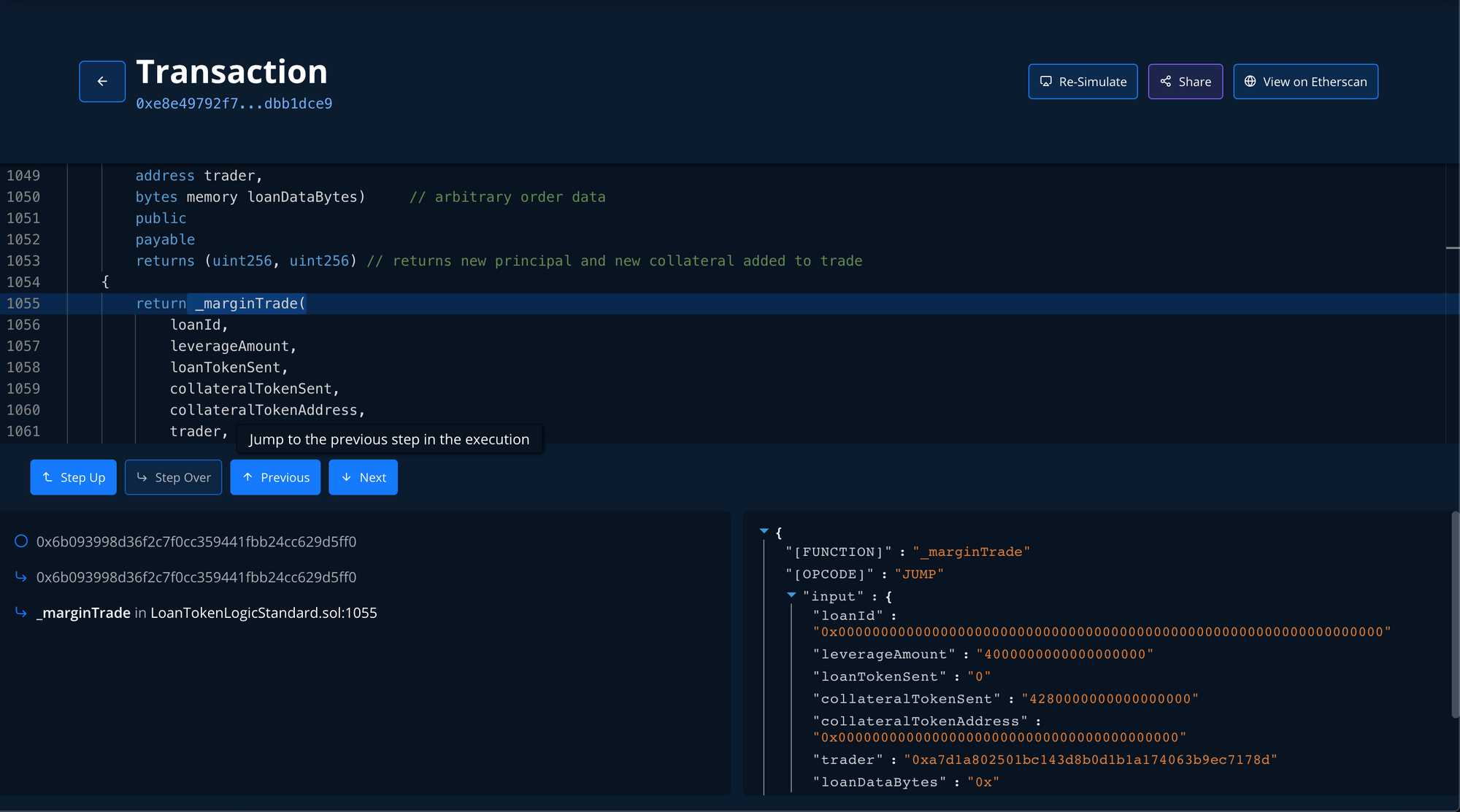1460x812 pixels.
Task: Click the arrow icon beside second call address
Action: (21, 577)
